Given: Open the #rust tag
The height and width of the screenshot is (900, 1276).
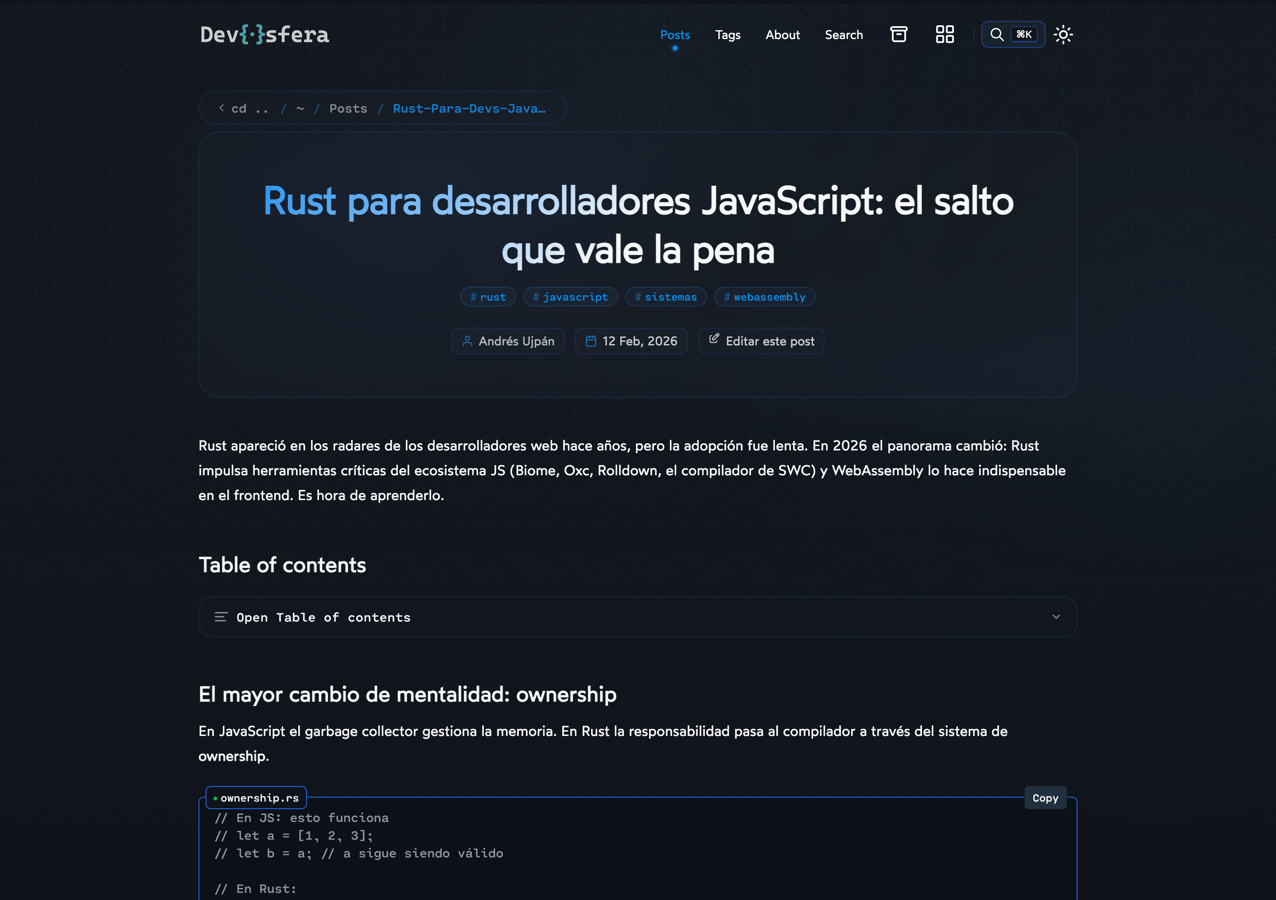Looking at the screenshot, I should click(x=488, y=297).
